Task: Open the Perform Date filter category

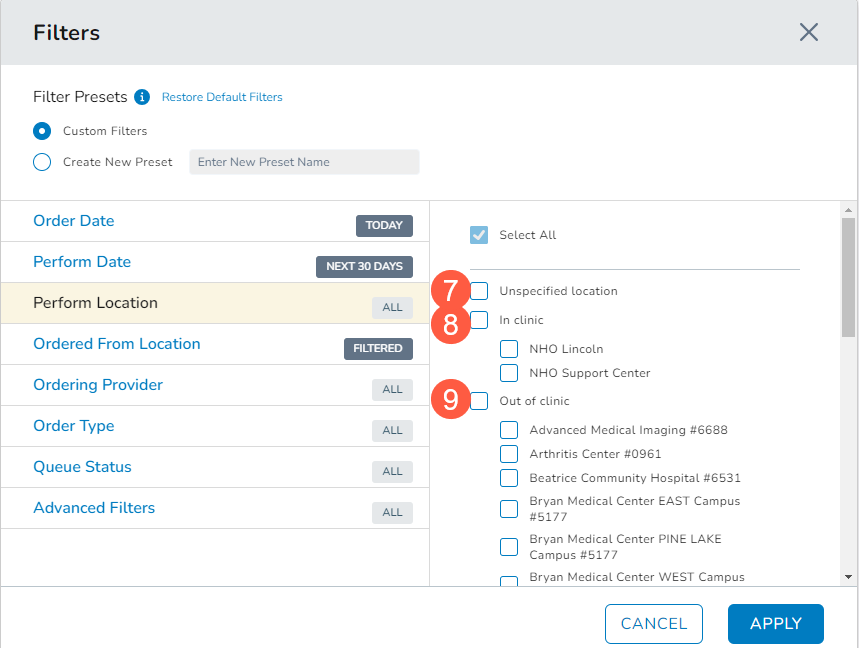Action: 82,262
